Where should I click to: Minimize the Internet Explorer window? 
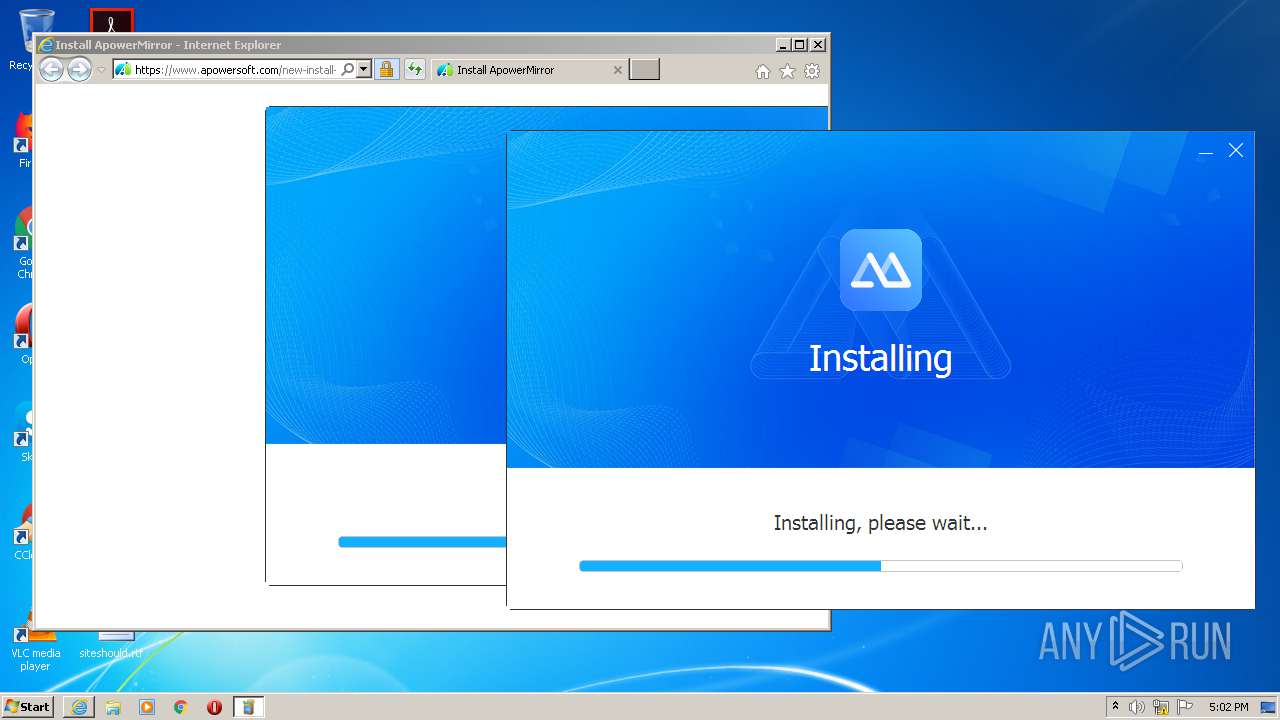783,45
